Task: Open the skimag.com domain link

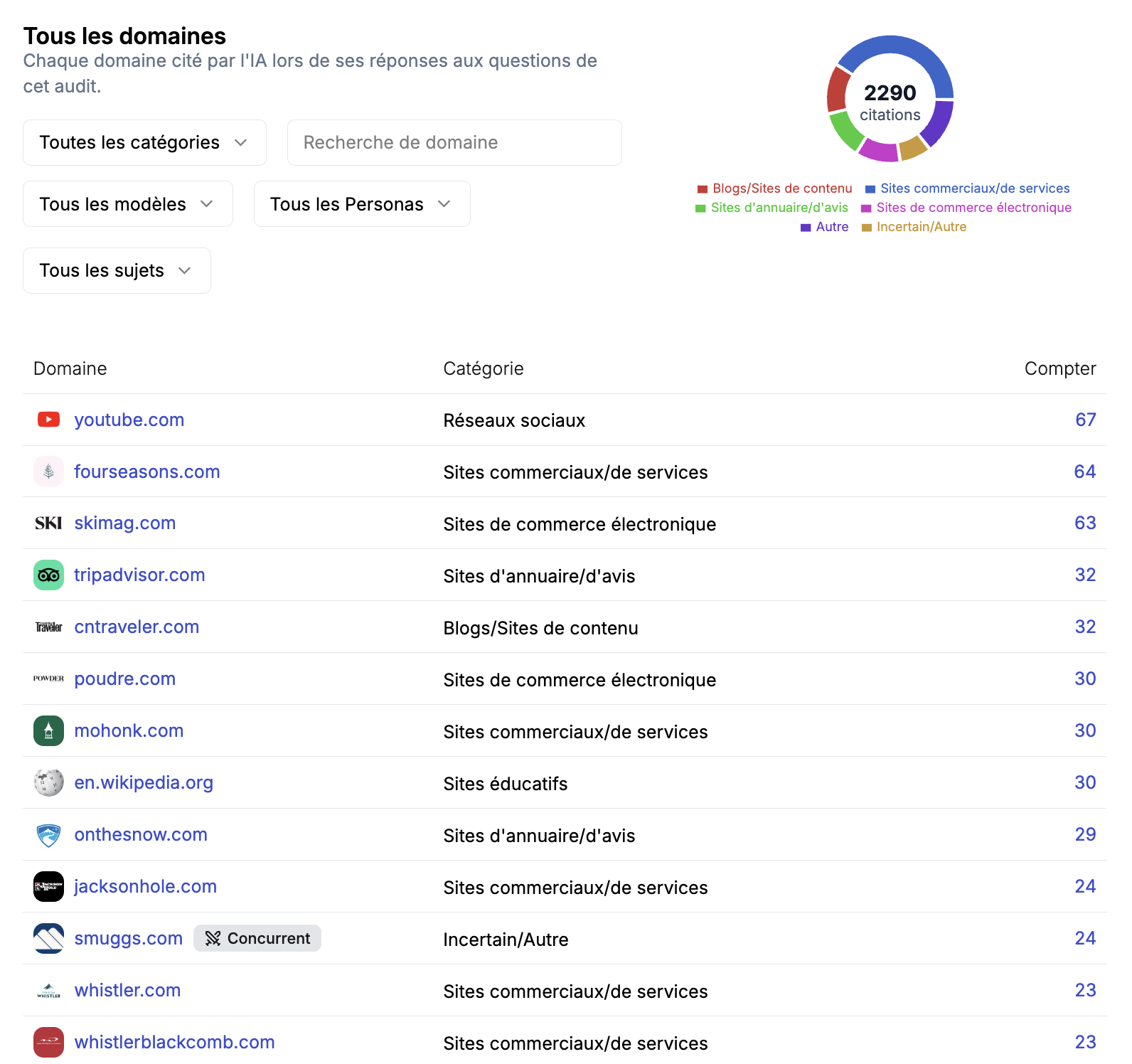Action: click(x=125, y=523)
